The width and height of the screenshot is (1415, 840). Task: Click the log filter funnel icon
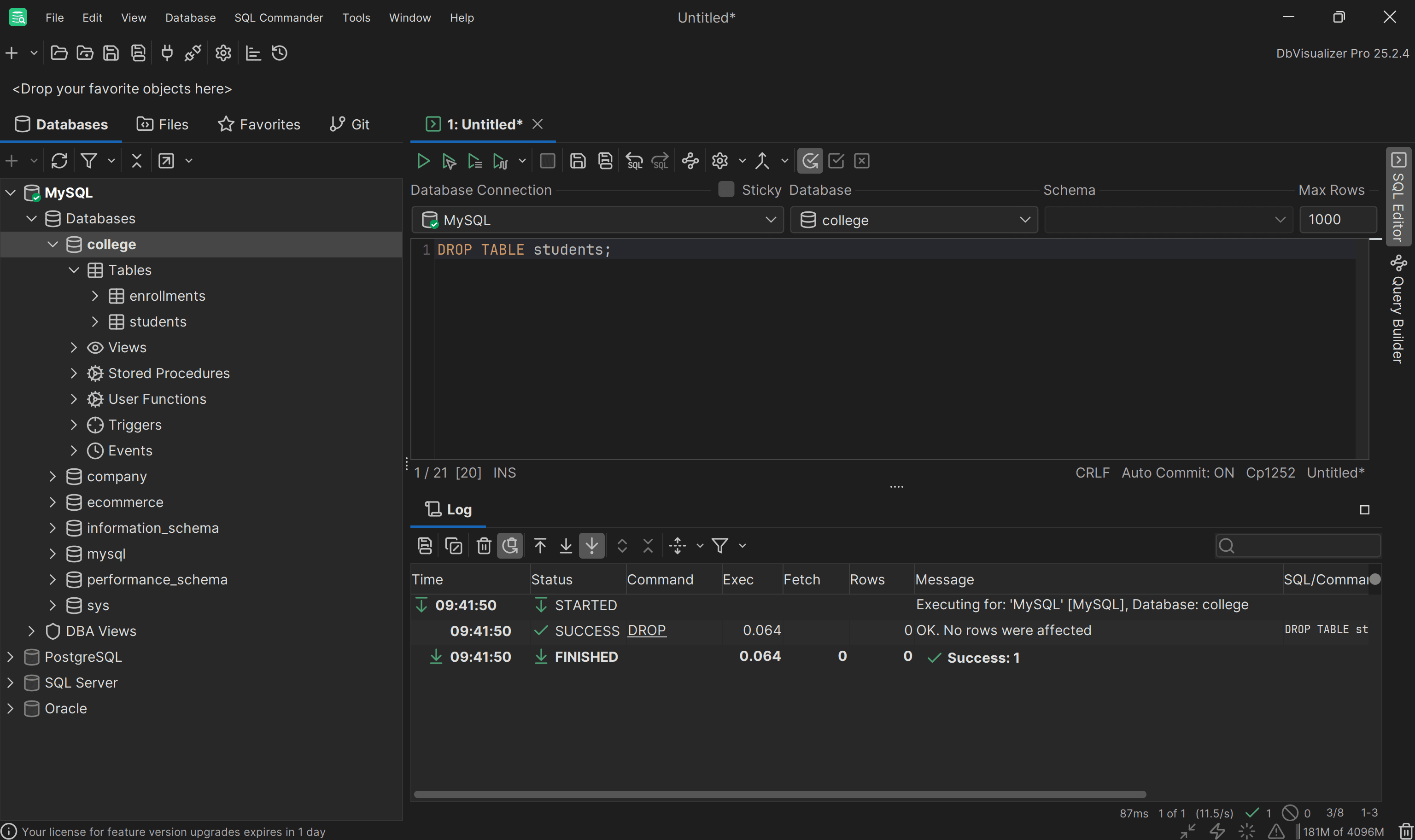tap(720, 546)
